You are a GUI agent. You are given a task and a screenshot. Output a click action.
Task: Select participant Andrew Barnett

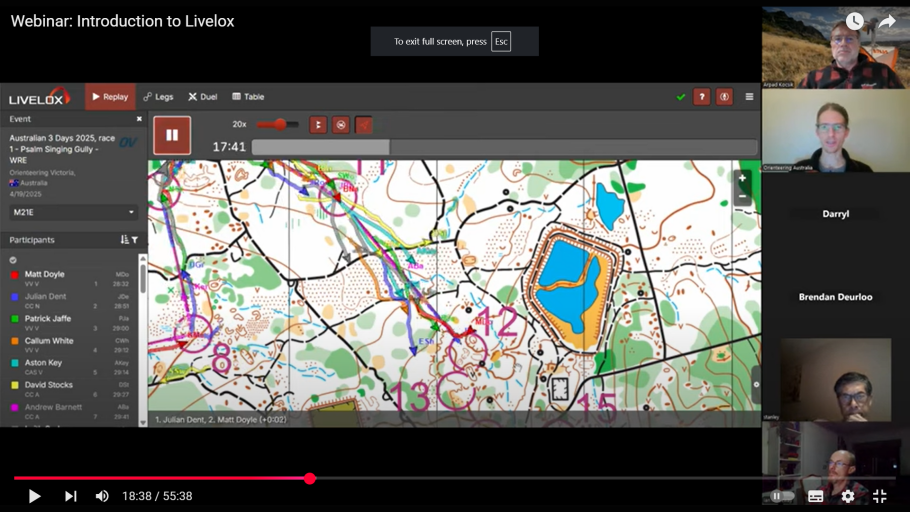53,407
